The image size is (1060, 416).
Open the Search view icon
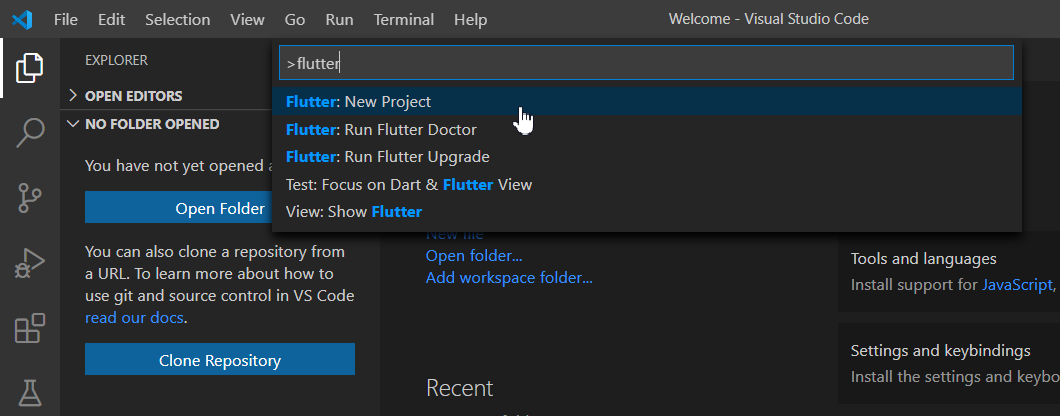(30, 133)
